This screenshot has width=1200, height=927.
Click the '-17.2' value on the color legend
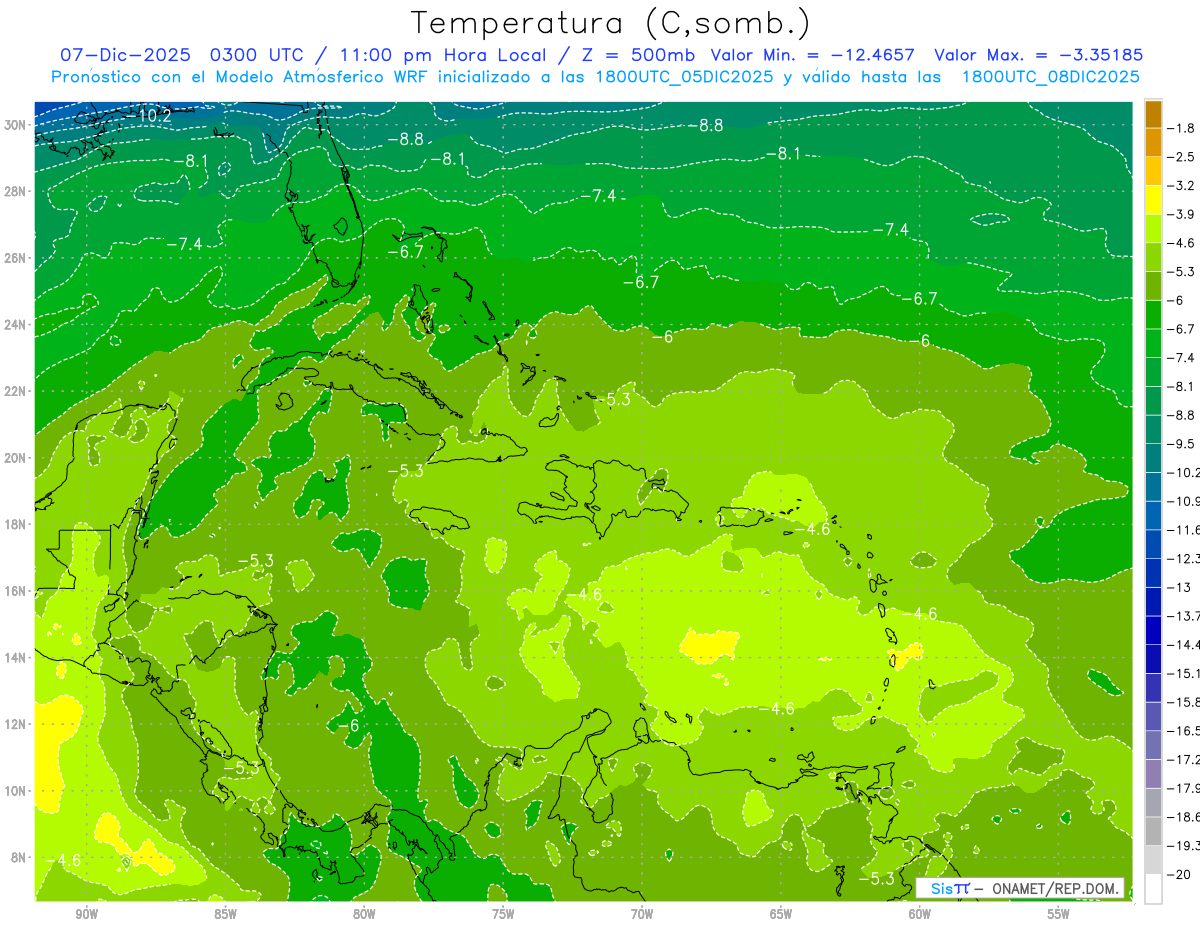1184,758
